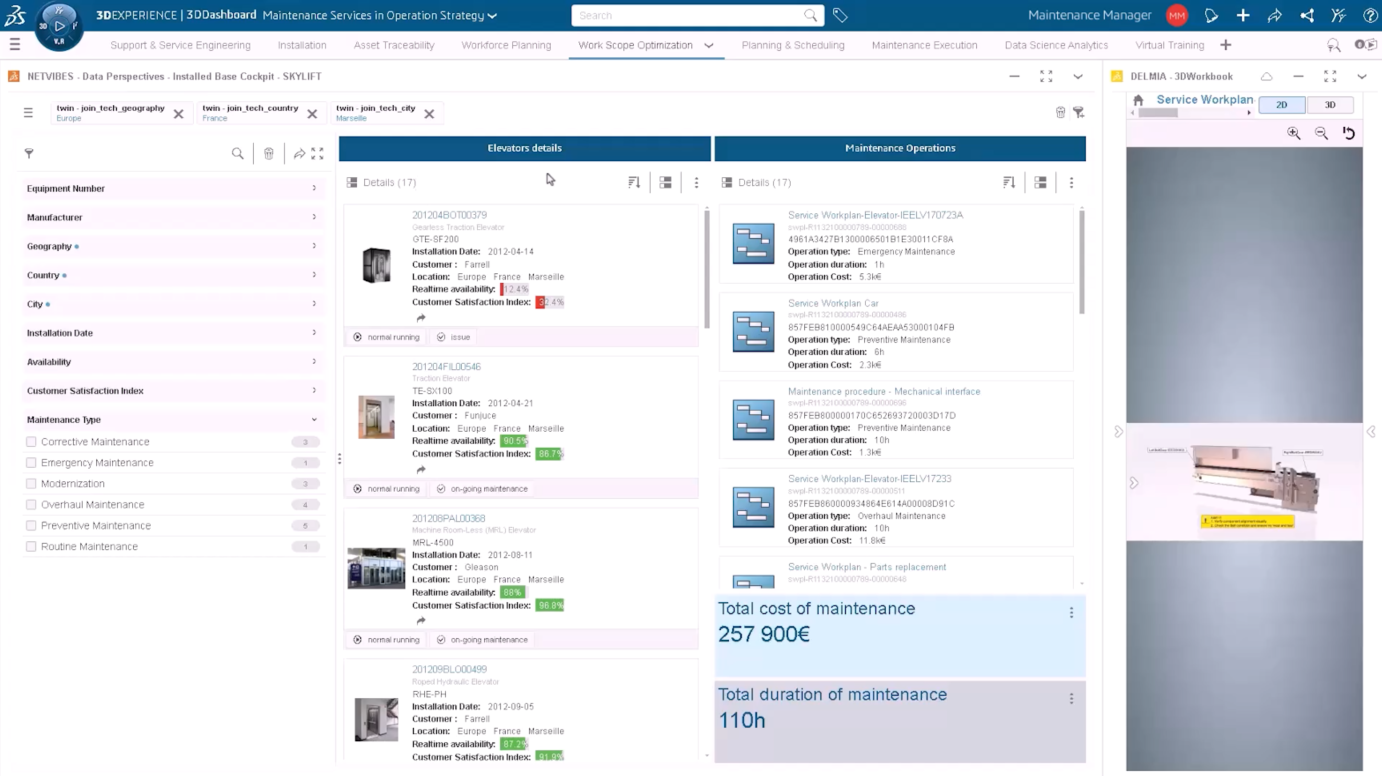Check the Corrective Maintenance checkbox
The width and height of the screenshot is (1382, 776).
pos(31,442)
